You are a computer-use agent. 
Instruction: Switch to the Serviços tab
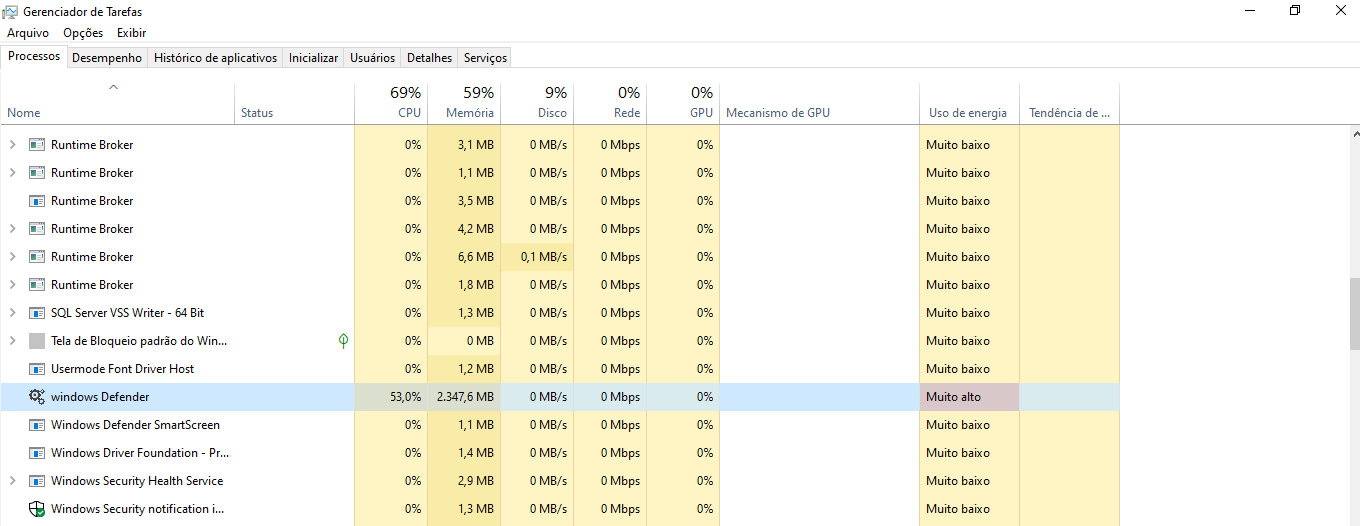coord(485,58)
